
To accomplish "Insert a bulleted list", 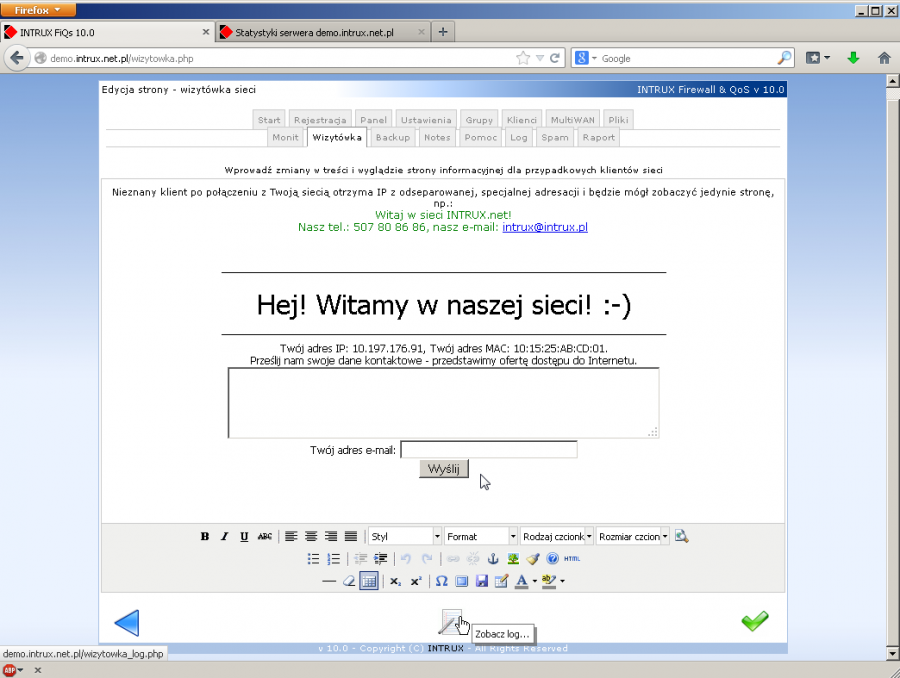I will [313, 559].
